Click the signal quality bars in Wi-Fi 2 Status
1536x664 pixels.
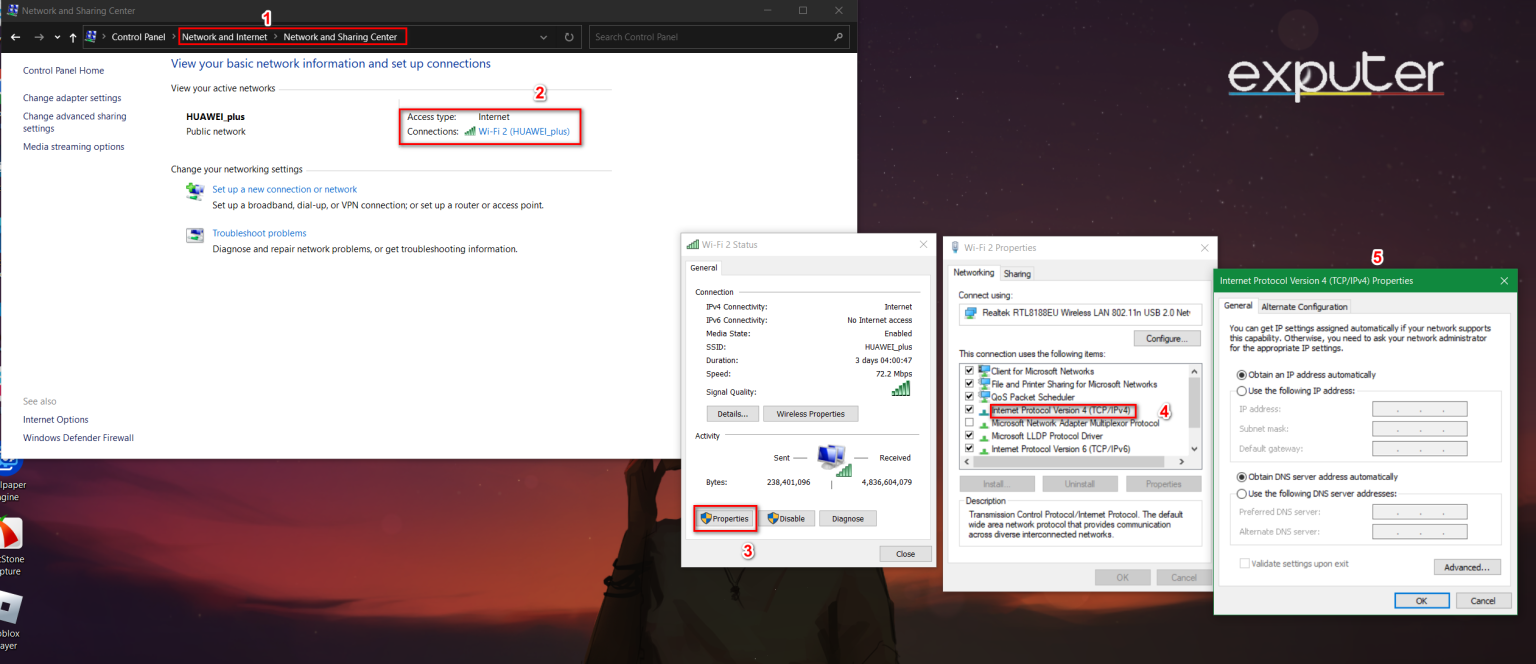click(x=901, y=391)
